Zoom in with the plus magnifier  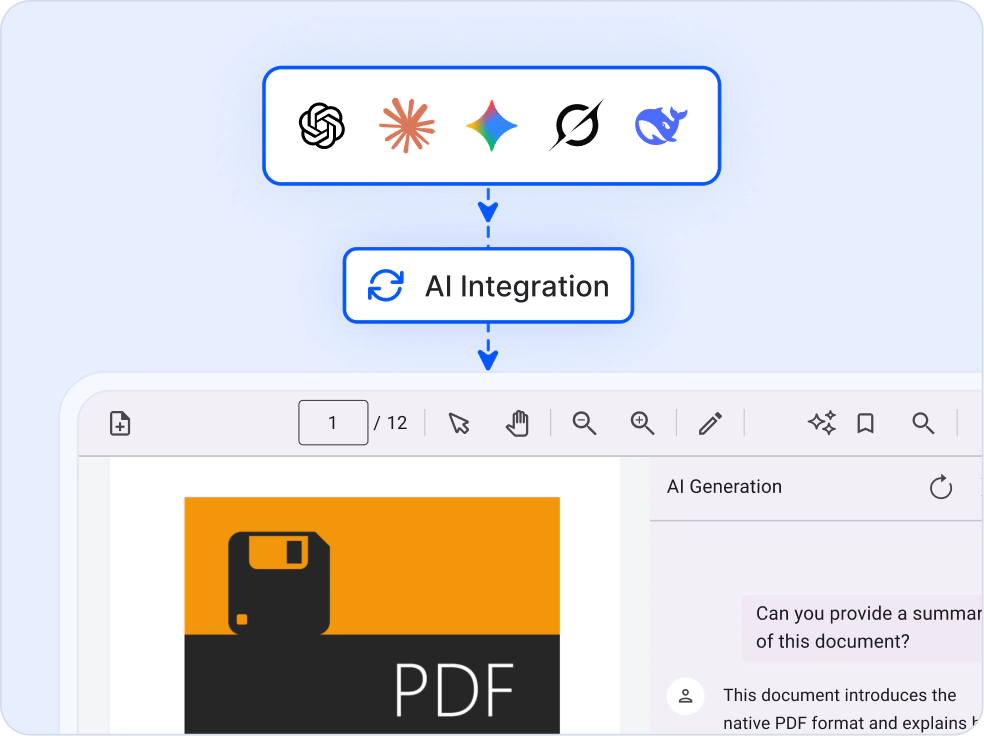pyautogui.click(x=642, y=423)
